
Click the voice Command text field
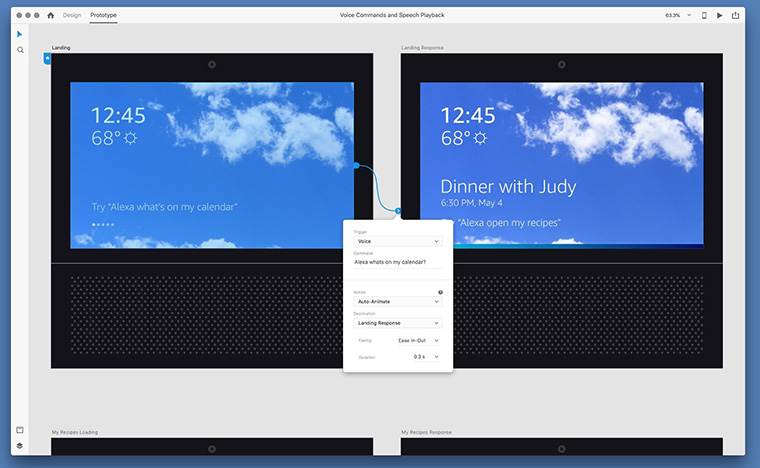click(x=398, y=262)
